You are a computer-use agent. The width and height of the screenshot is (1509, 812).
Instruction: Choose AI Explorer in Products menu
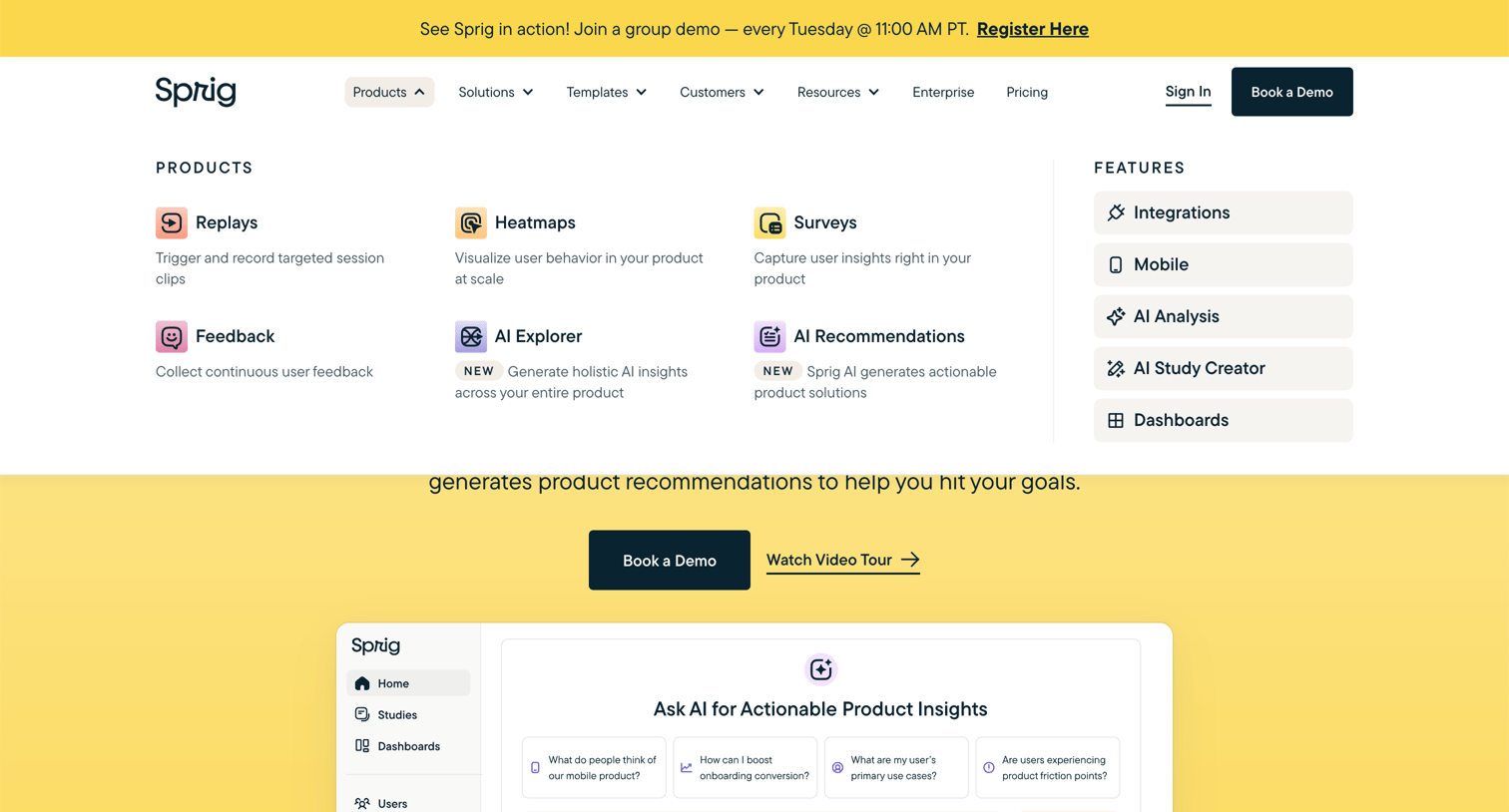click(538, 336)
